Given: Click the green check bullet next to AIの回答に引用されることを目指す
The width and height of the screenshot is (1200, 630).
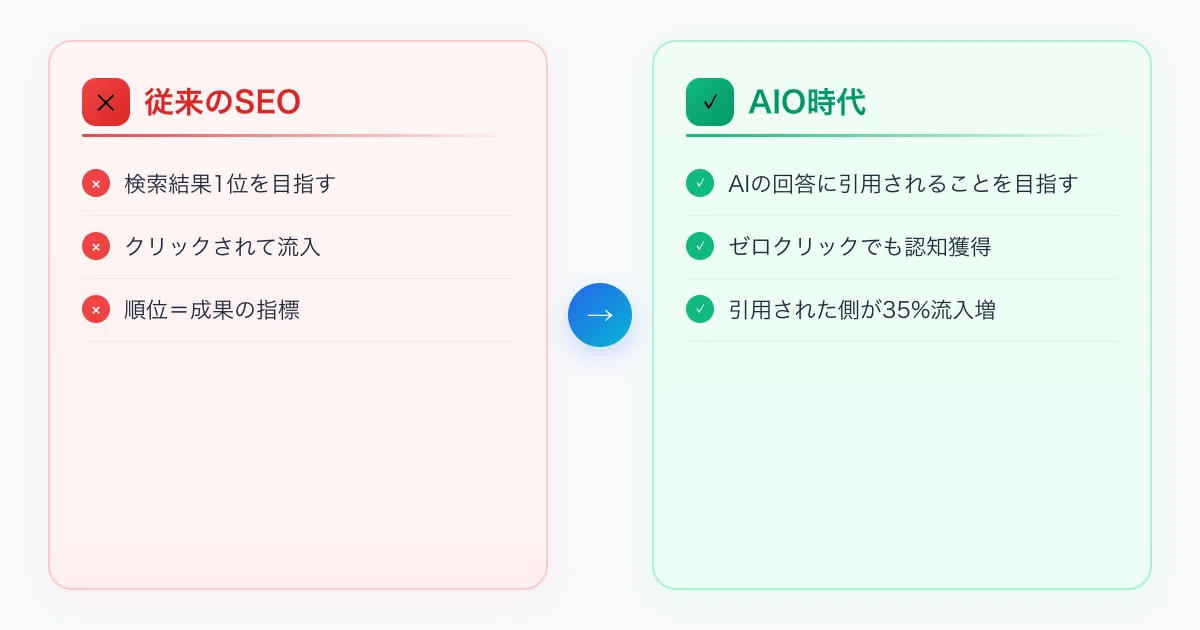Looking at the screenshot, I should pos(700,184).
